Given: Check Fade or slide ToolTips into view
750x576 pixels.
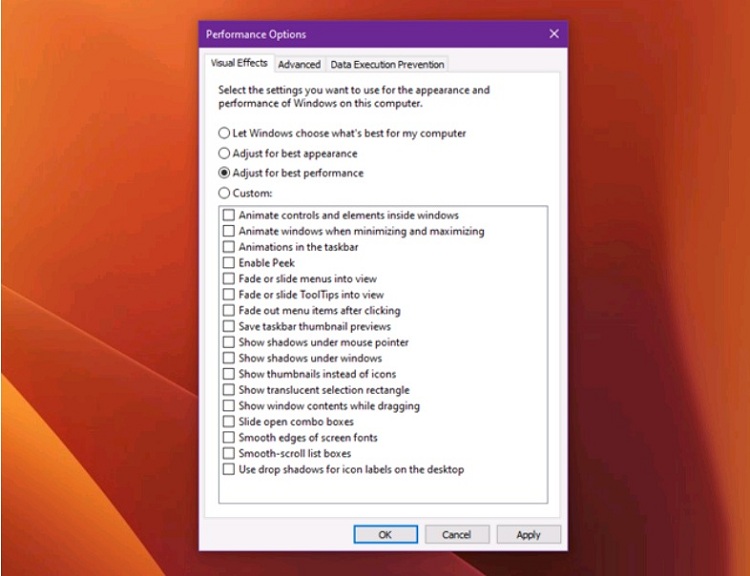Looking at the screenshot, I should 229,294.
